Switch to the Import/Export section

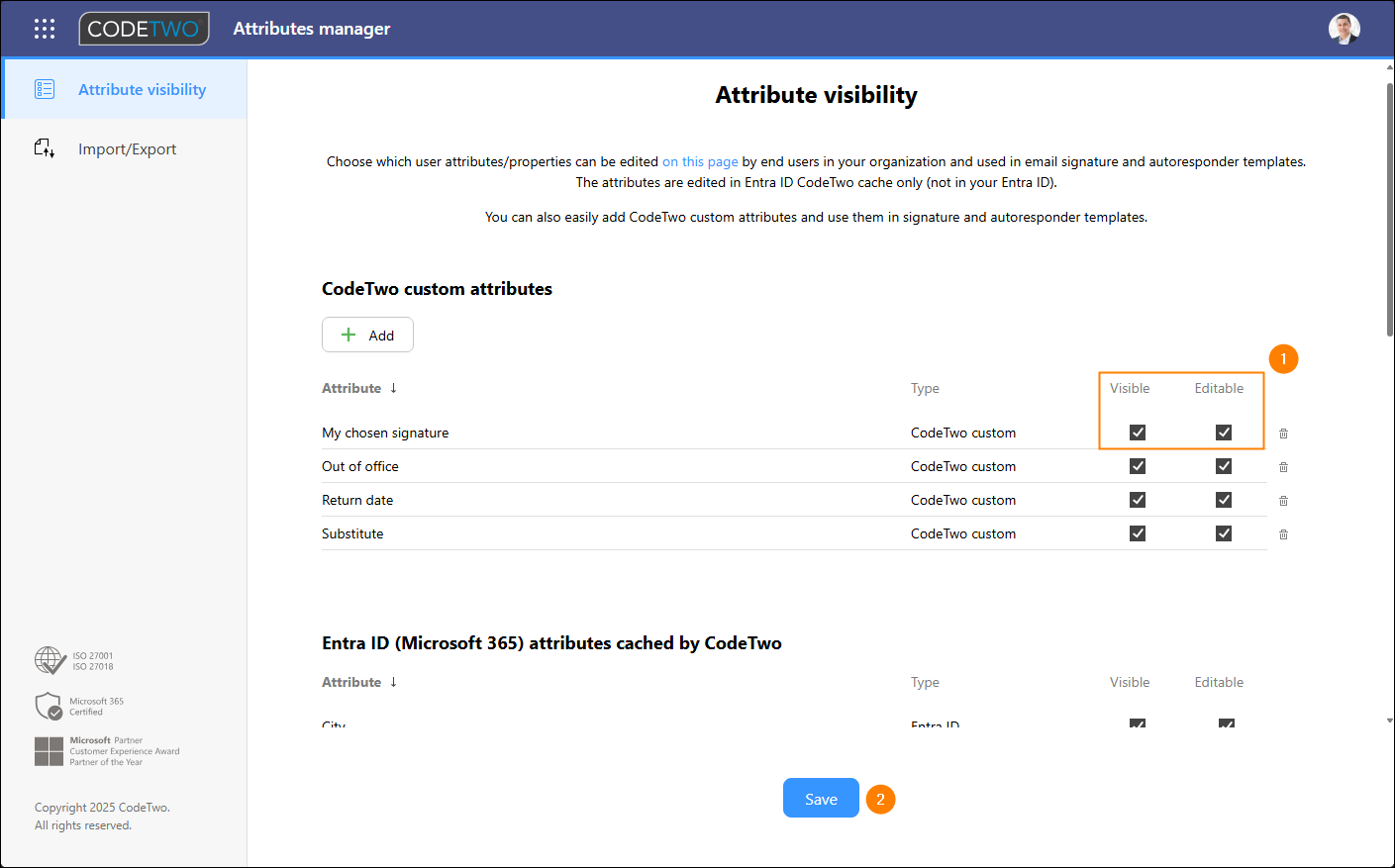coord(127,149)
